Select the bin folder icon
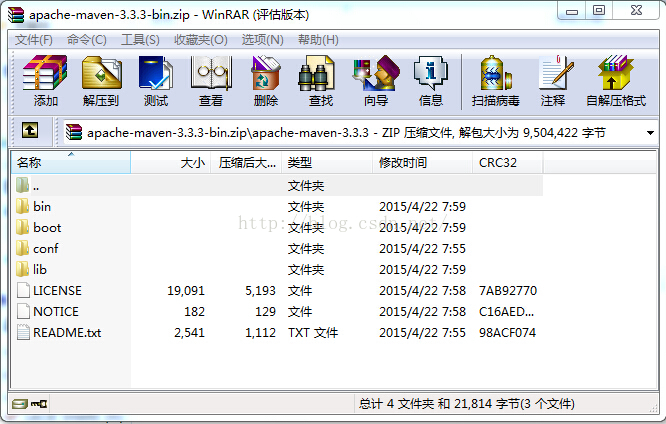666x424 pixels. pos(22,206)
